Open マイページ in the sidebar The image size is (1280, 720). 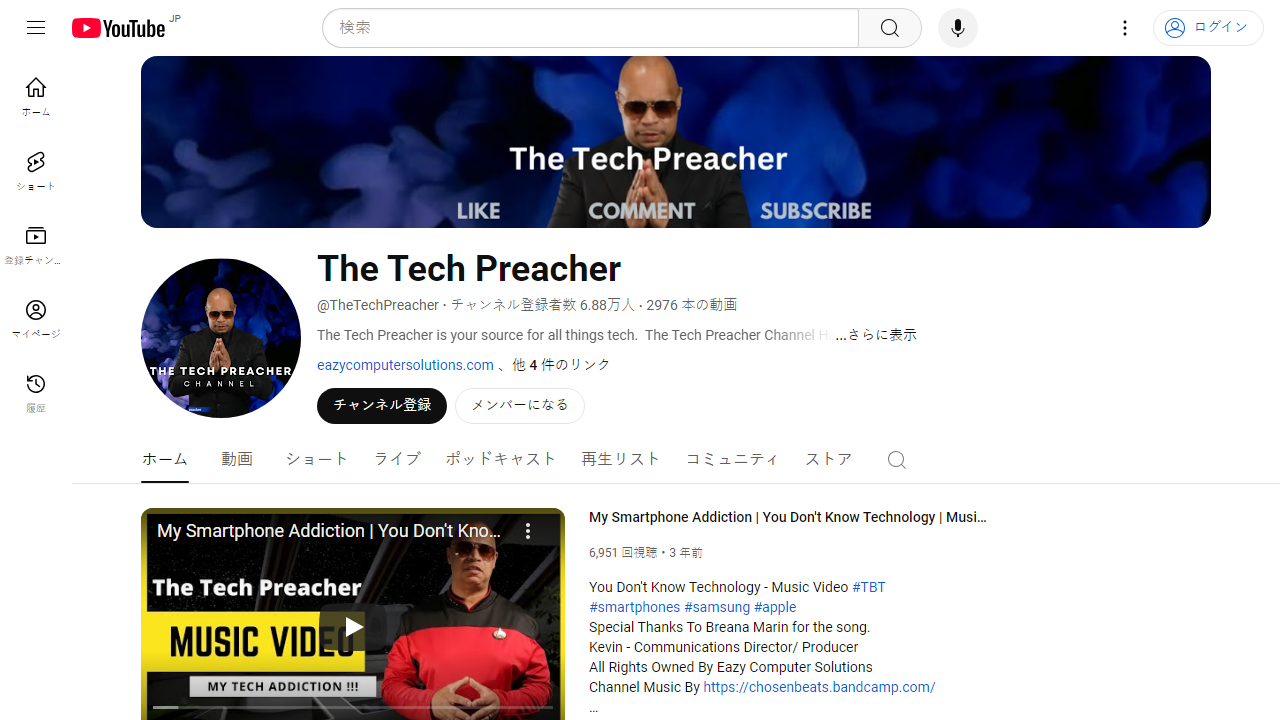[x=36, y=319]
